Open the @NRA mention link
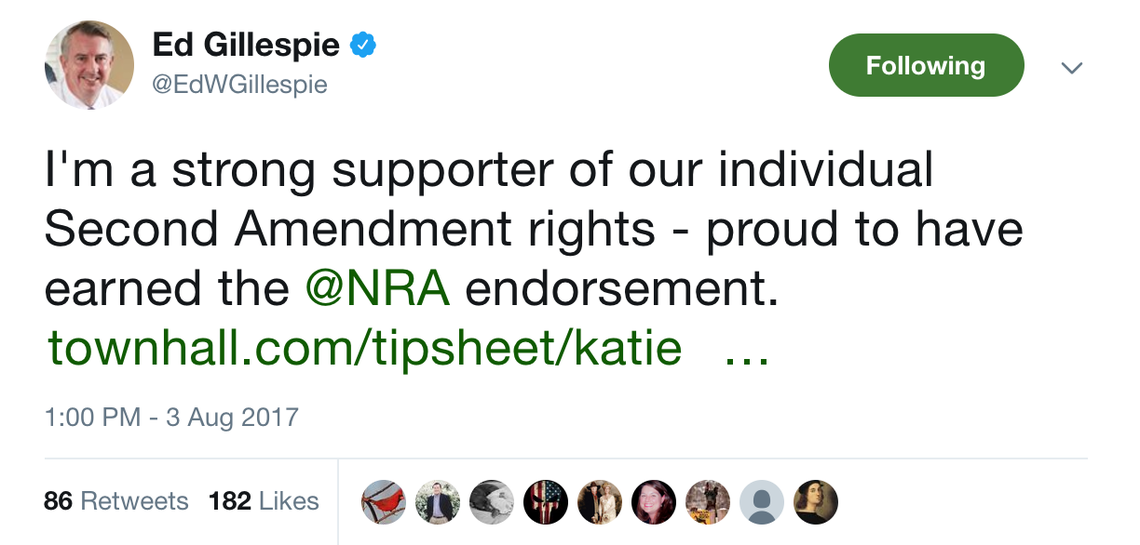Screen dimensions: 1140x545 (x=378, y=289)
